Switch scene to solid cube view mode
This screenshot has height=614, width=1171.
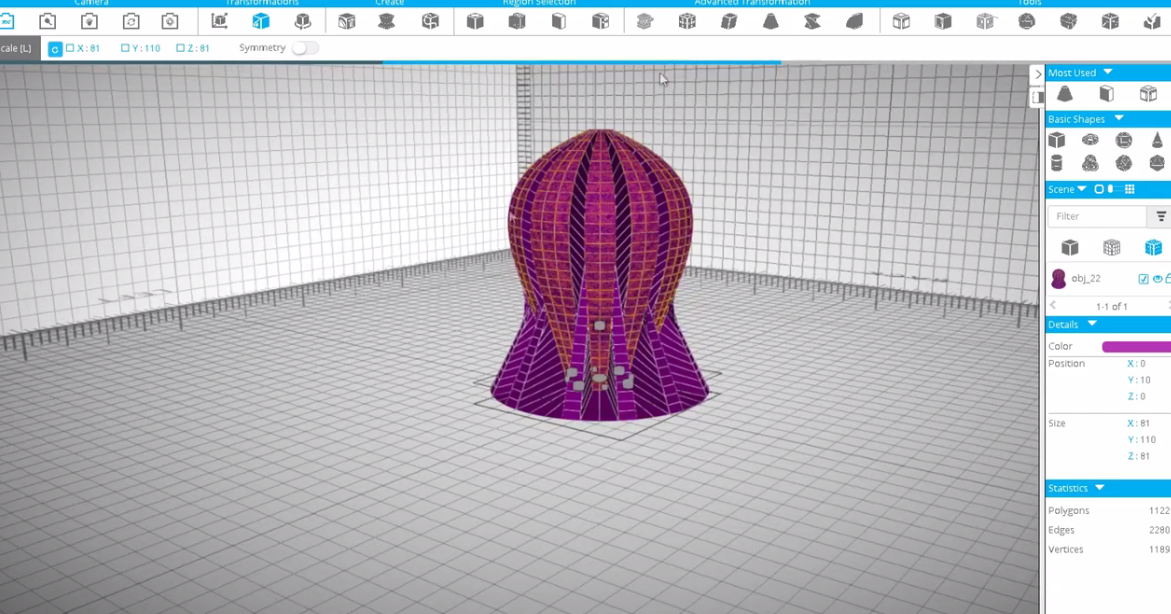click(x=1070, y=247)
